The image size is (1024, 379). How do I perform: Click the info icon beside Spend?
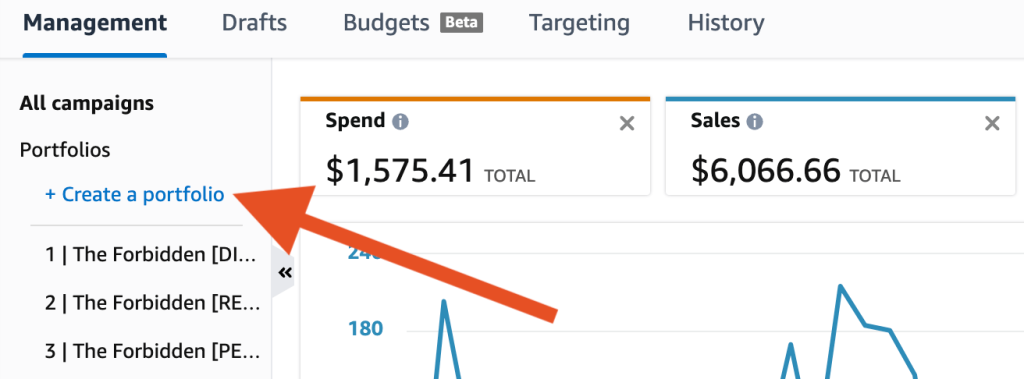click(x=400, y=122)
